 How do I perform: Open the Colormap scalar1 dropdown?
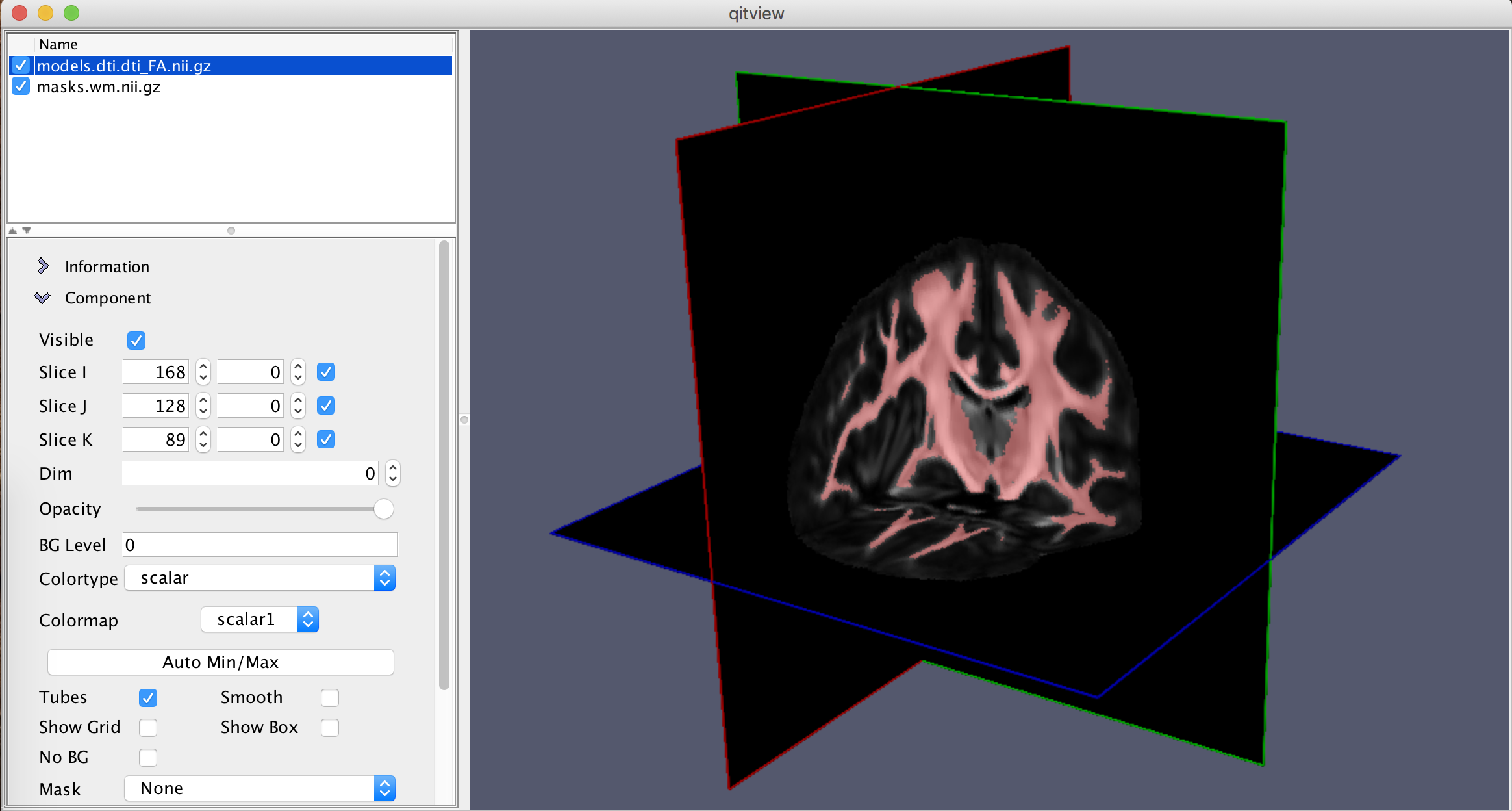[260, 620]
